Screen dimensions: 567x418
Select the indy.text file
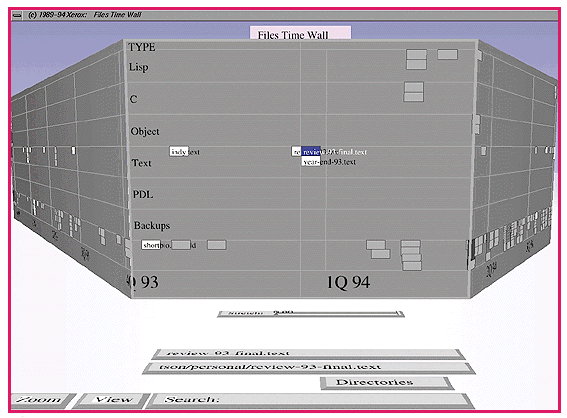tap(179, 152)
